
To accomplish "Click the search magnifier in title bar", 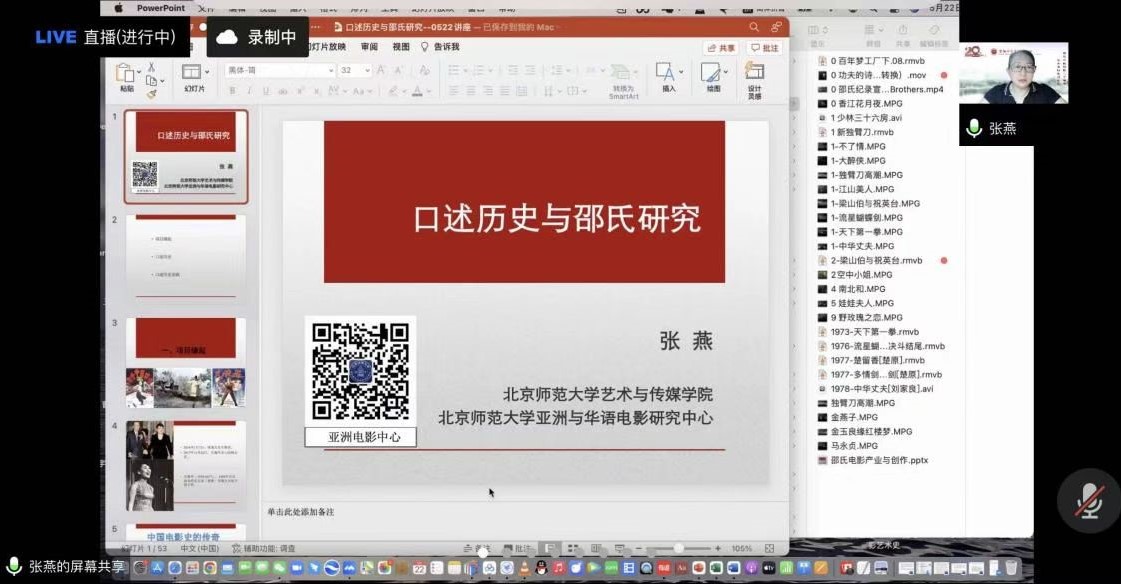I will pos(754,27).
